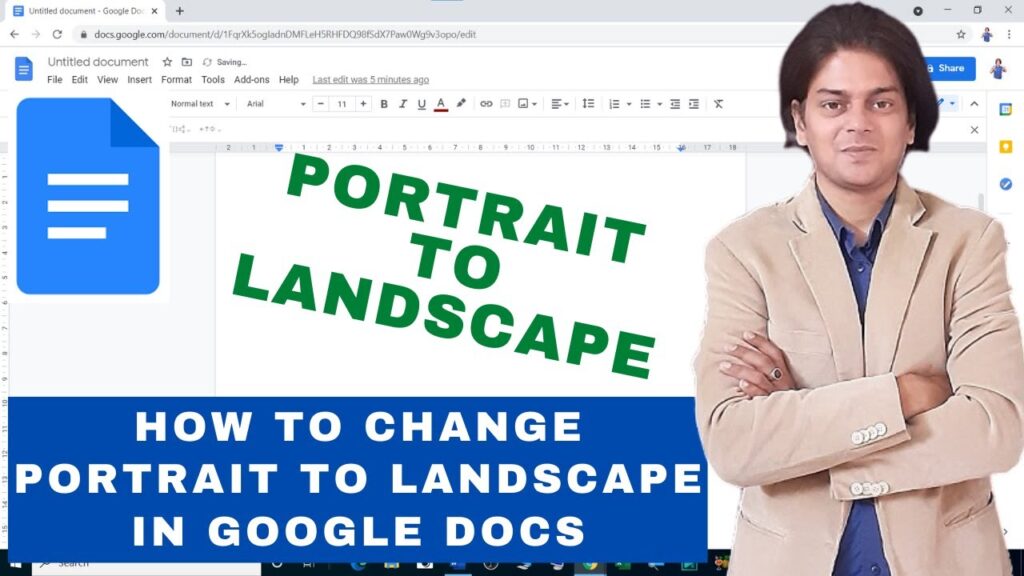Select the right indent marker on the ruler

point(681,148)
